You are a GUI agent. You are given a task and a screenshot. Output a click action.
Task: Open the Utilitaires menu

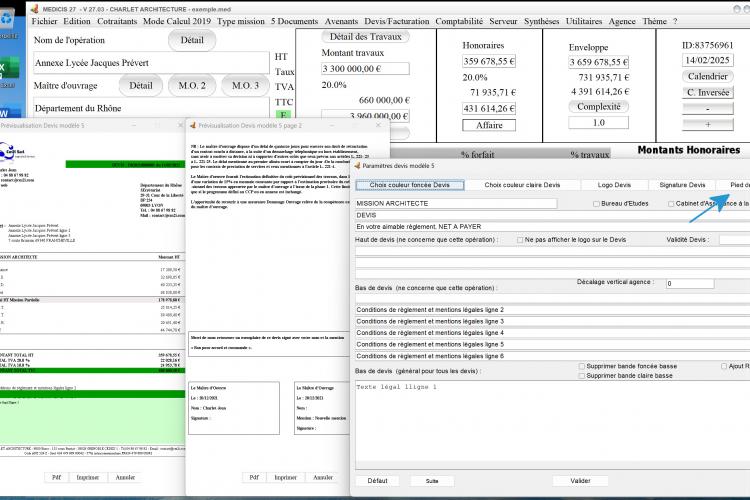[584, 21]
